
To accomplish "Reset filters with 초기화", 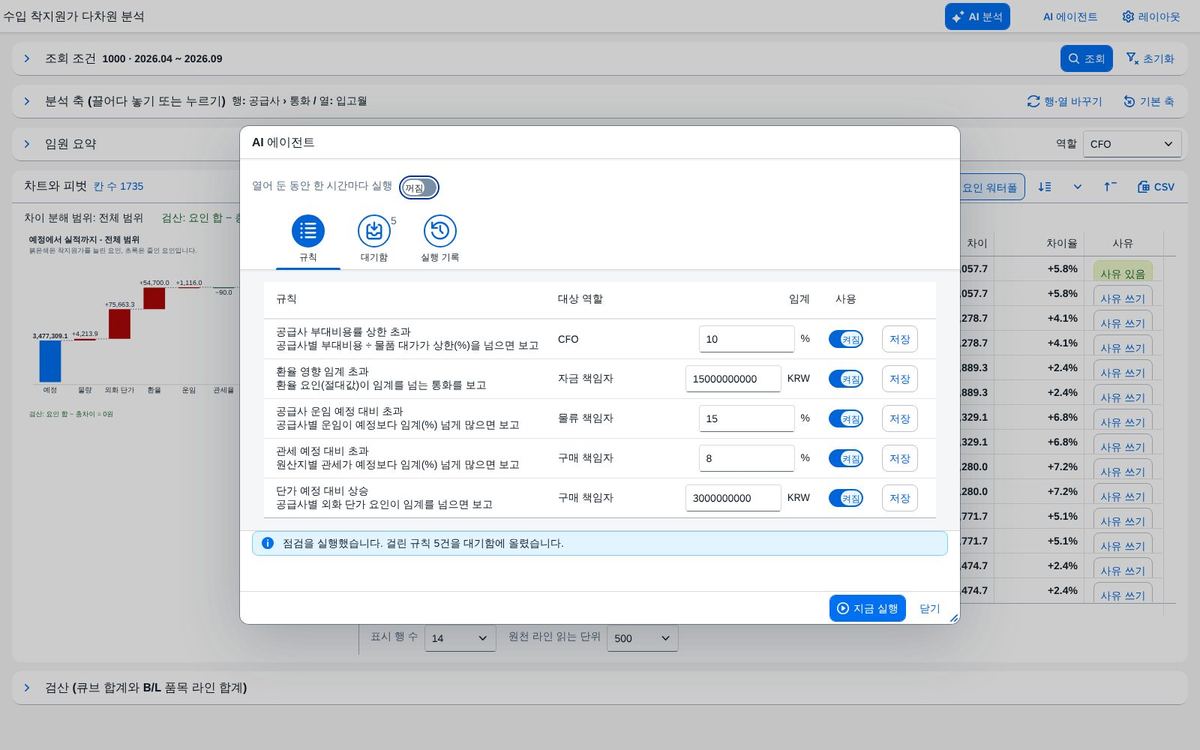I will coord(1149,58).
